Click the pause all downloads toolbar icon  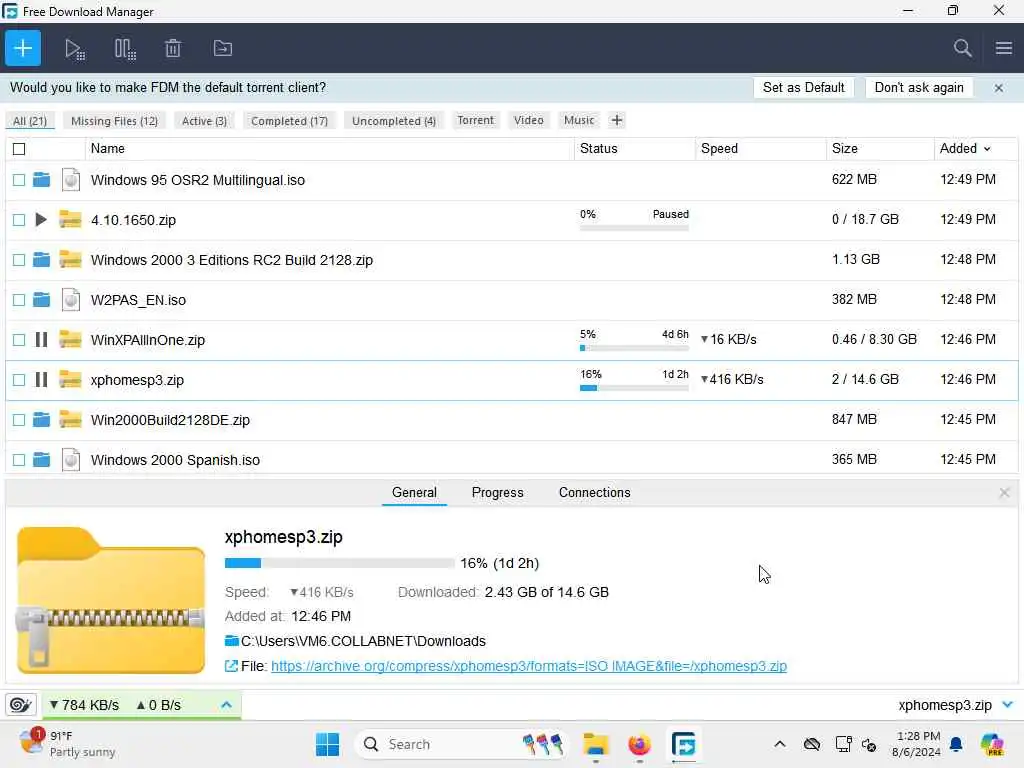click(125, 49)
